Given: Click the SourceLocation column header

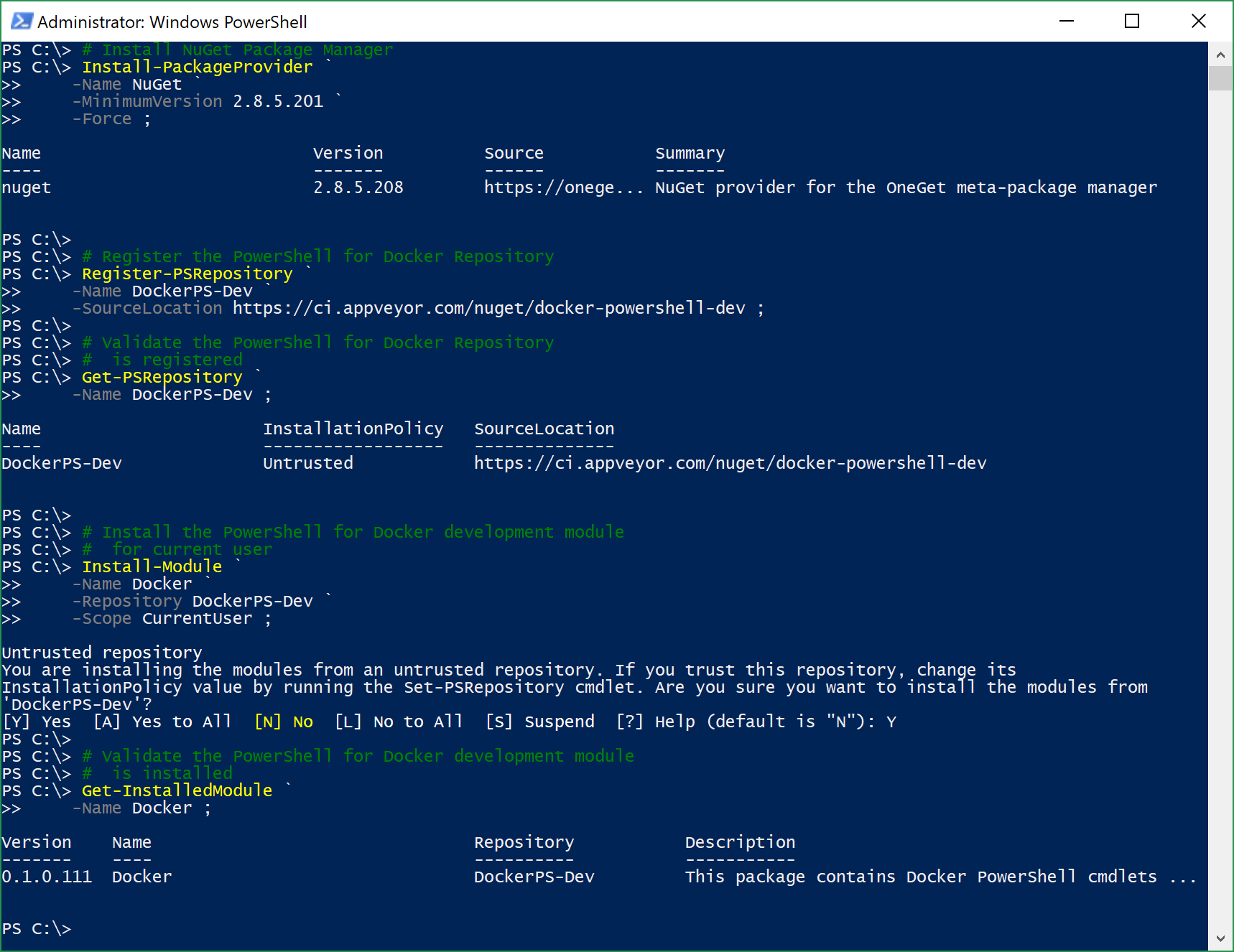Looking at the screenshot, I should tap(544, 429).
